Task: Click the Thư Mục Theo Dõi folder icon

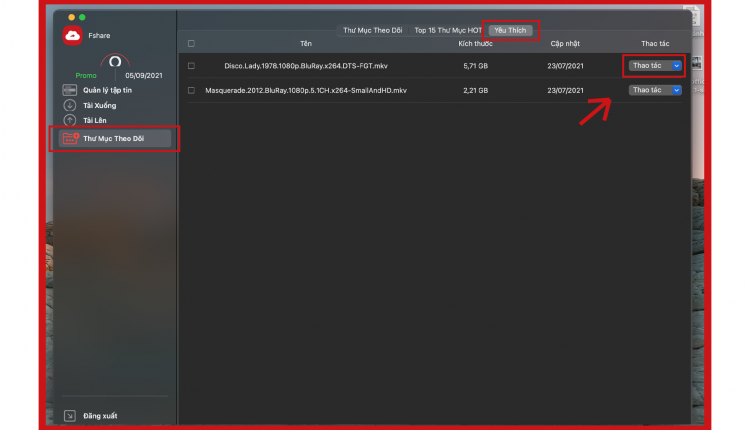Action: click(71, 138)
